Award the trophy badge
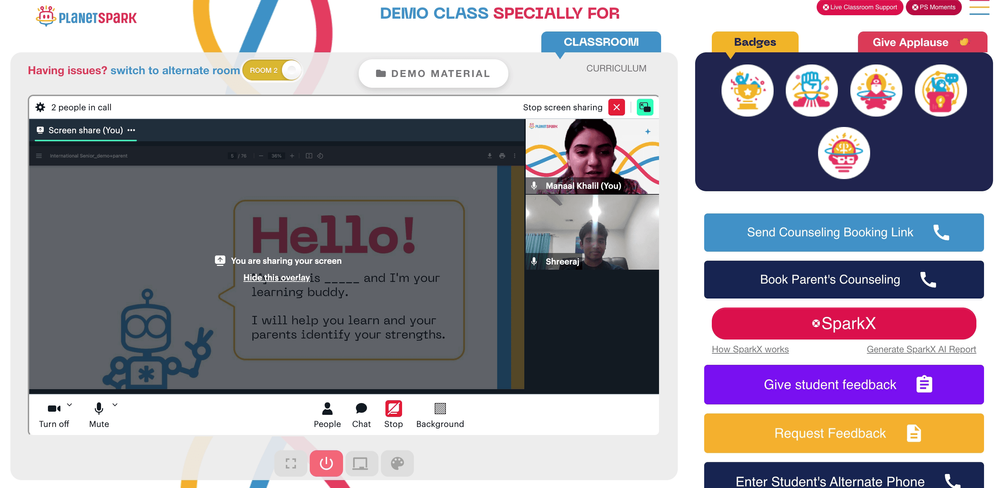Image resolution: width=1000 pixels, height=488 pixels. point(747,91)
